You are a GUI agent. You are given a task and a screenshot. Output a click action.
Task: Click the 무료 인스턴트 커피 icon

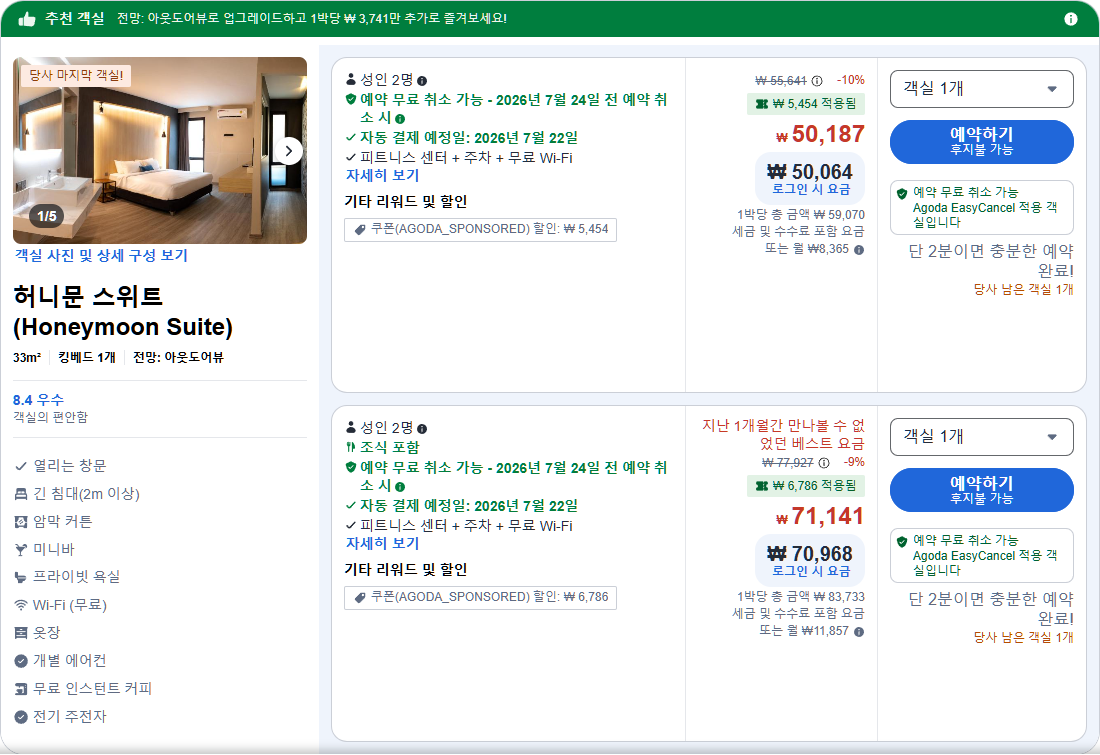pos(21,688)
